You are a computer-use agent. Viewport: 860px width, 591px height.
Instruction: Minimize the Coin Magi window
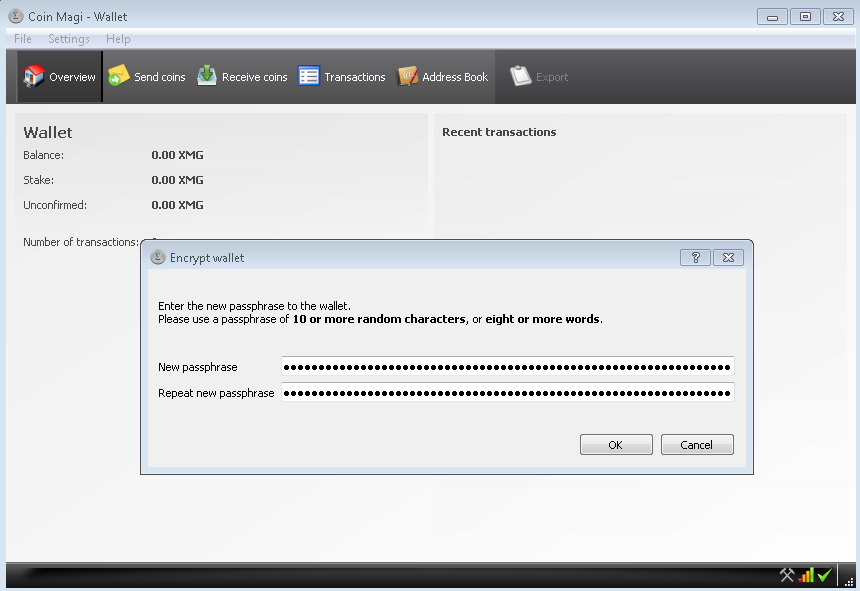click(772, 17)
